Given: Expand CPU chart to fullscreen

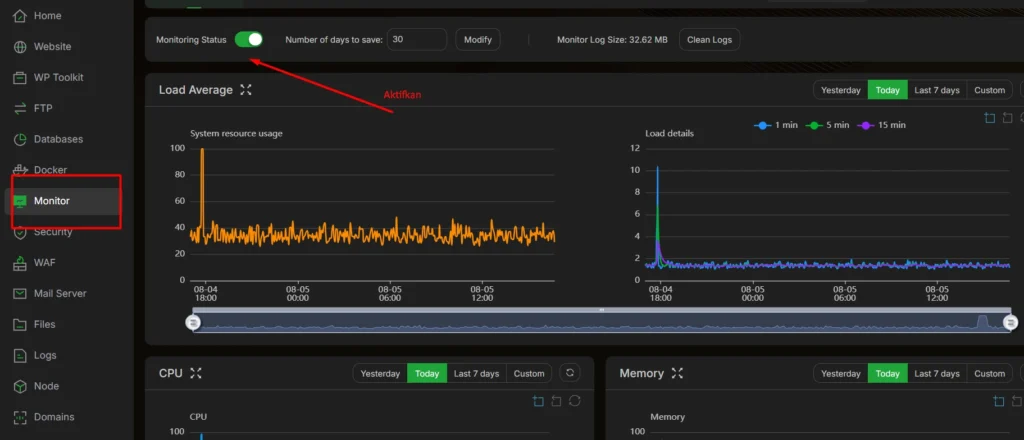Looking at the screenshot, I should pyautogui.click(x=196, y=373).
